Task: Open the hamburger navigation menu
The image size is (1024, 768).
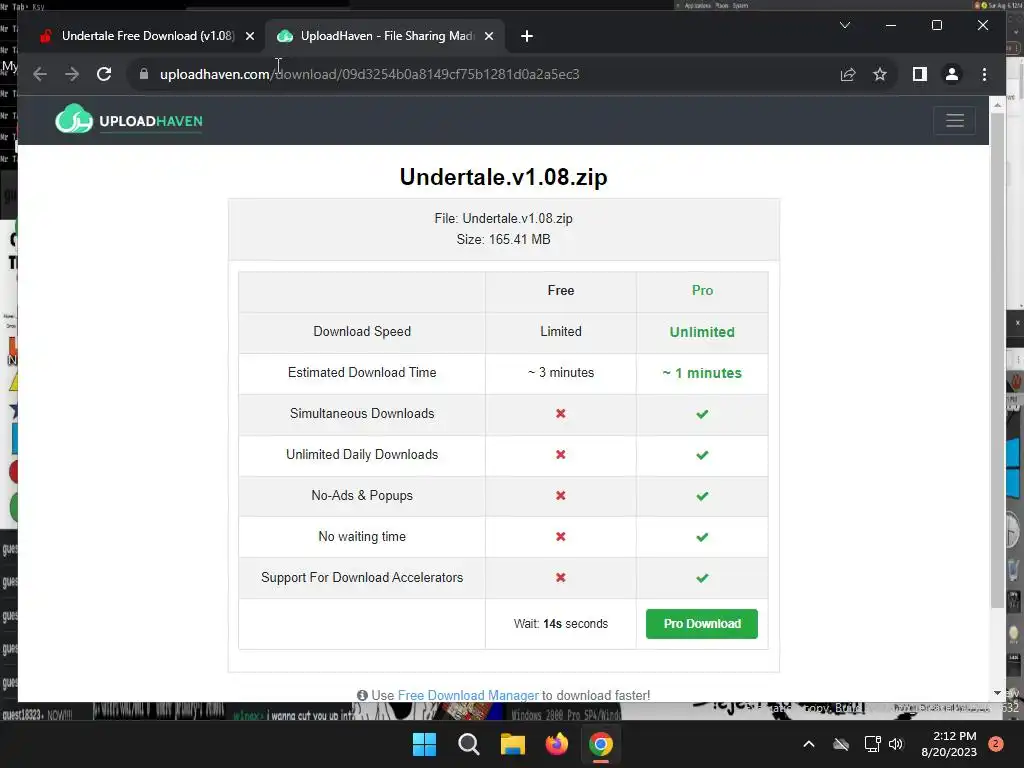Action: (954, 120)
